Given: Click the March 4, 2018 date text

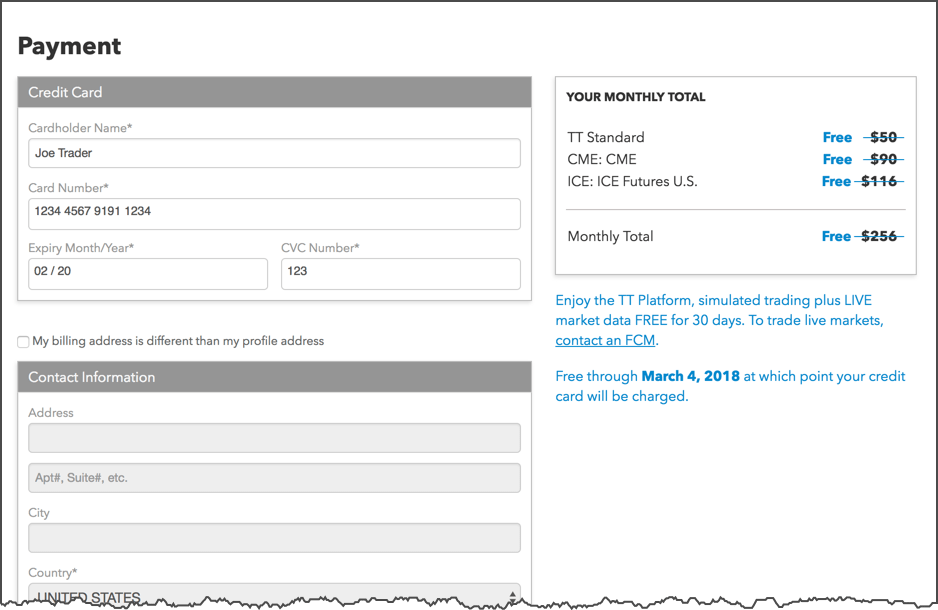Looking at the screenshot, I should (x=690, y=376).
